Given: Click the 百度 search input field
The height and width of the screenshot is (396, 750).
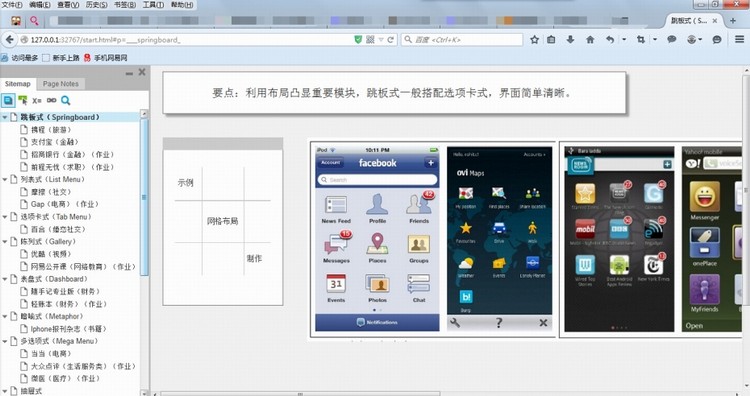Looking at the screenshot, I should coord(462,40).
